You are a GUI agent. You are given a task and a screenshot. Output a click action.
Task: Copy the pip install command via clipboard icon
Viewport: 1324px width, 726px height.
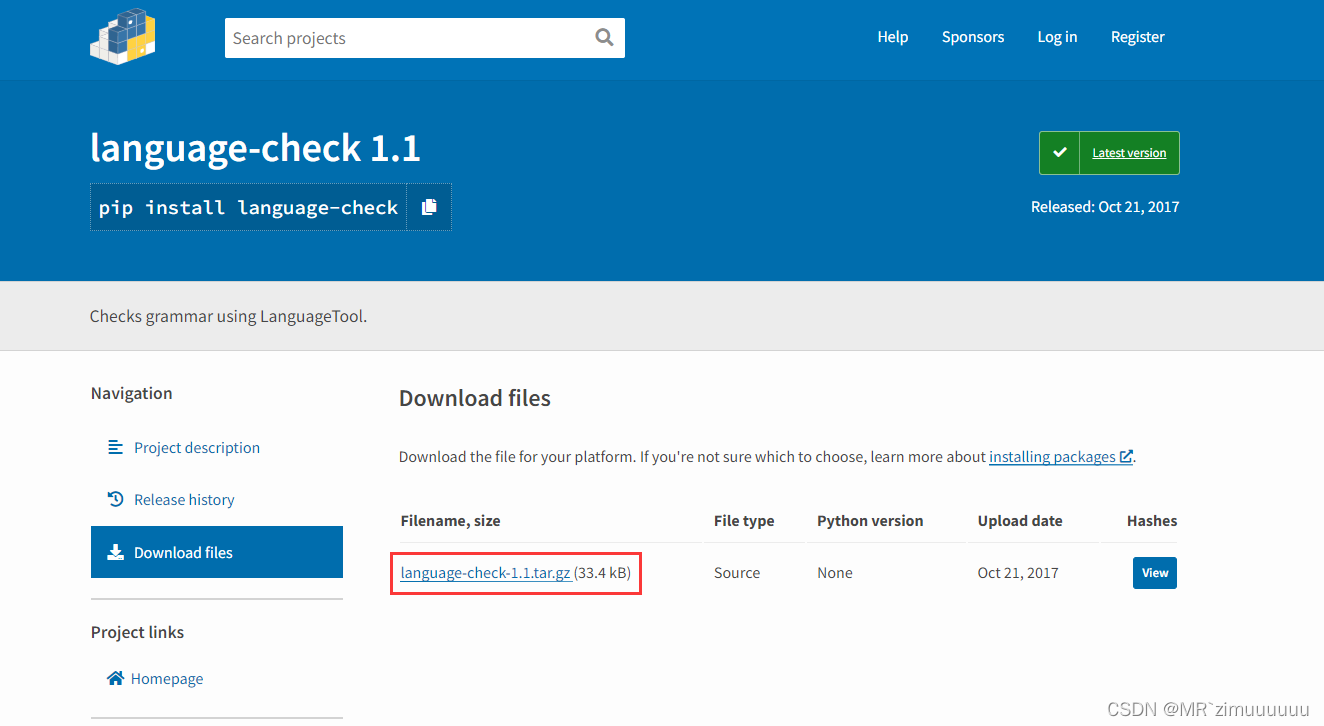tap(429, 207)
